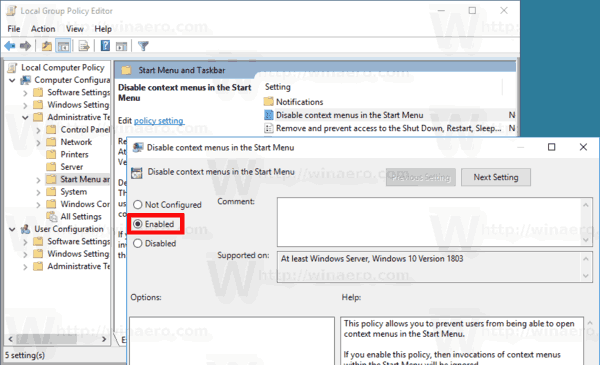Select the Printers tree item
Image resolution: width=600 pixels, height=365 pixels.
[x=74, y=155]
